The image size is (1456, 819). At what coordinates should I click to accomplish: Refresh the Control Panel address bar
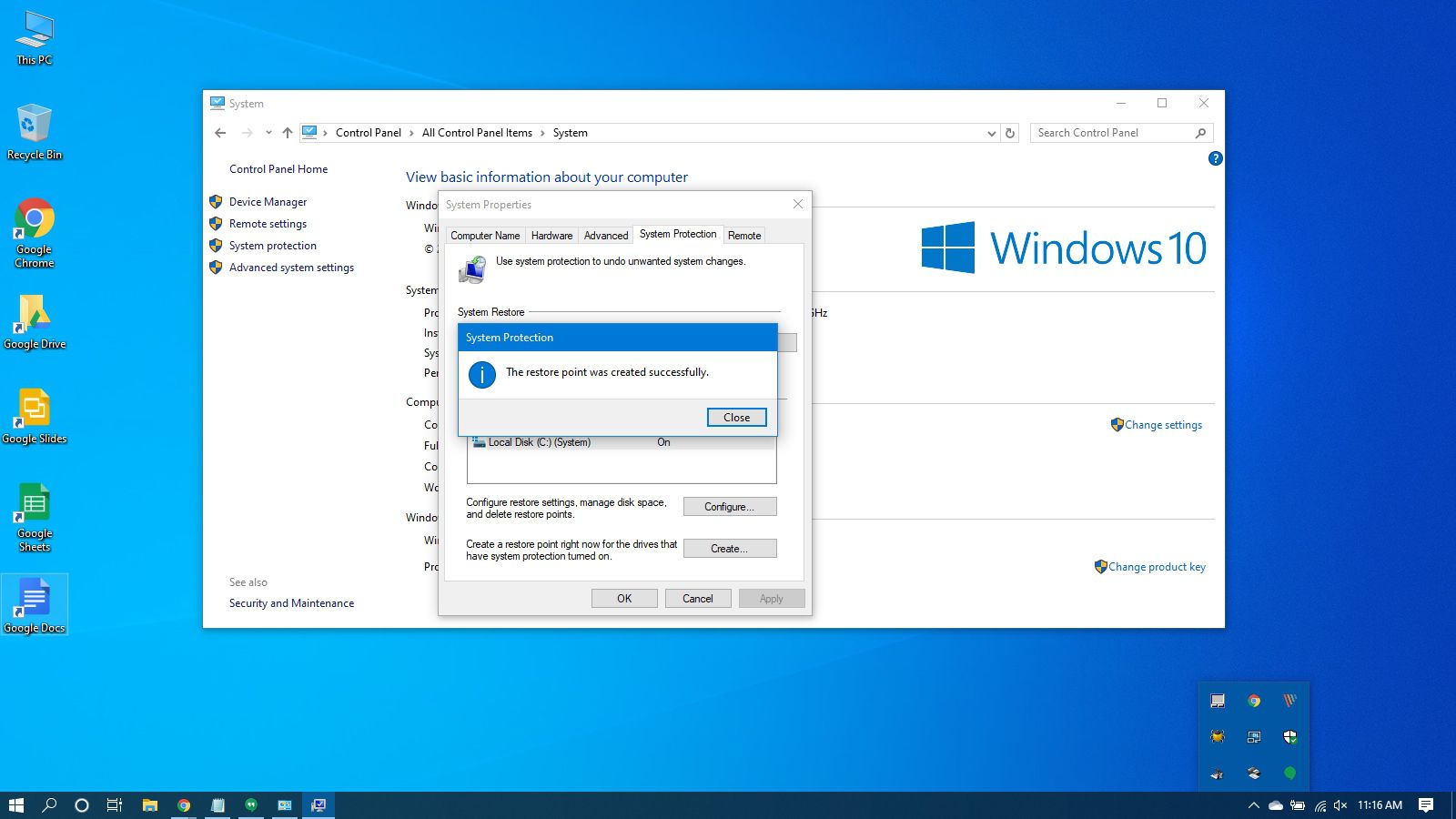[1009, 133]
